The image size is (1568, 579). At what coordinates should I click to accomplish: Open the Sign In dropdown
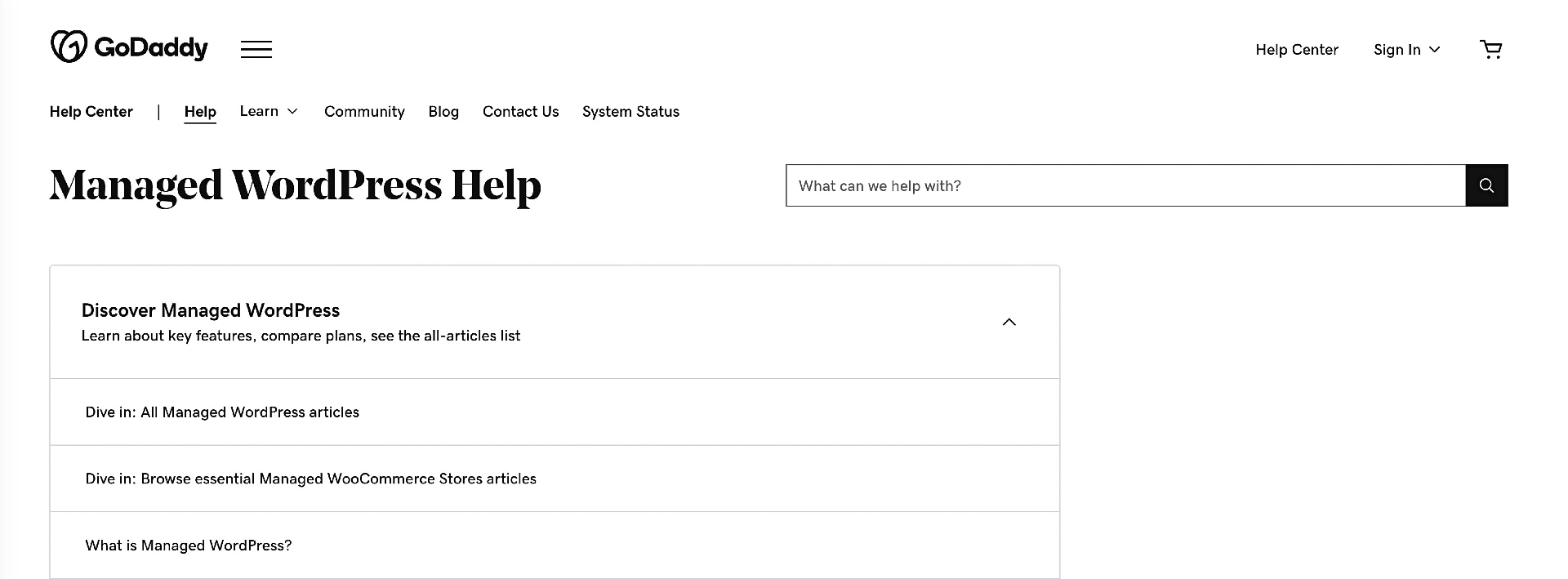(1405, 49)
